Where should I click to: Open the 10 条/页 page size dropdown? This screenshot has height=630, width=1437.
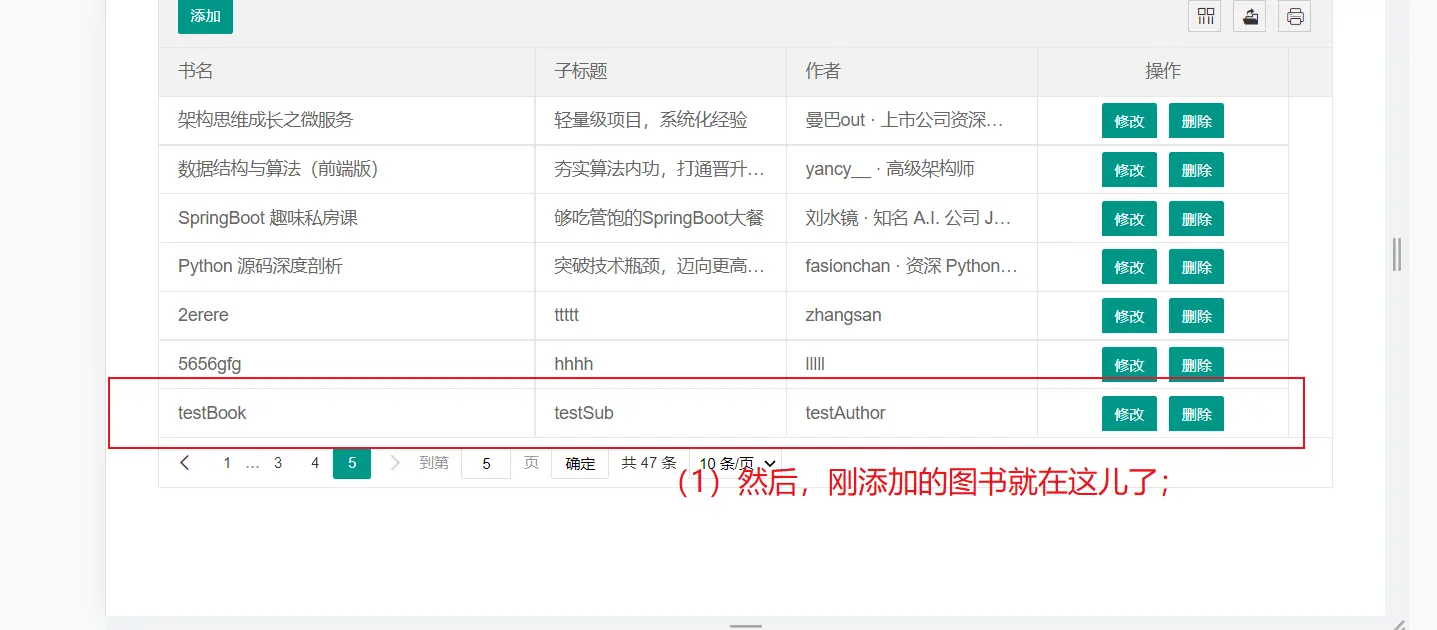click(x=738, y=463)
